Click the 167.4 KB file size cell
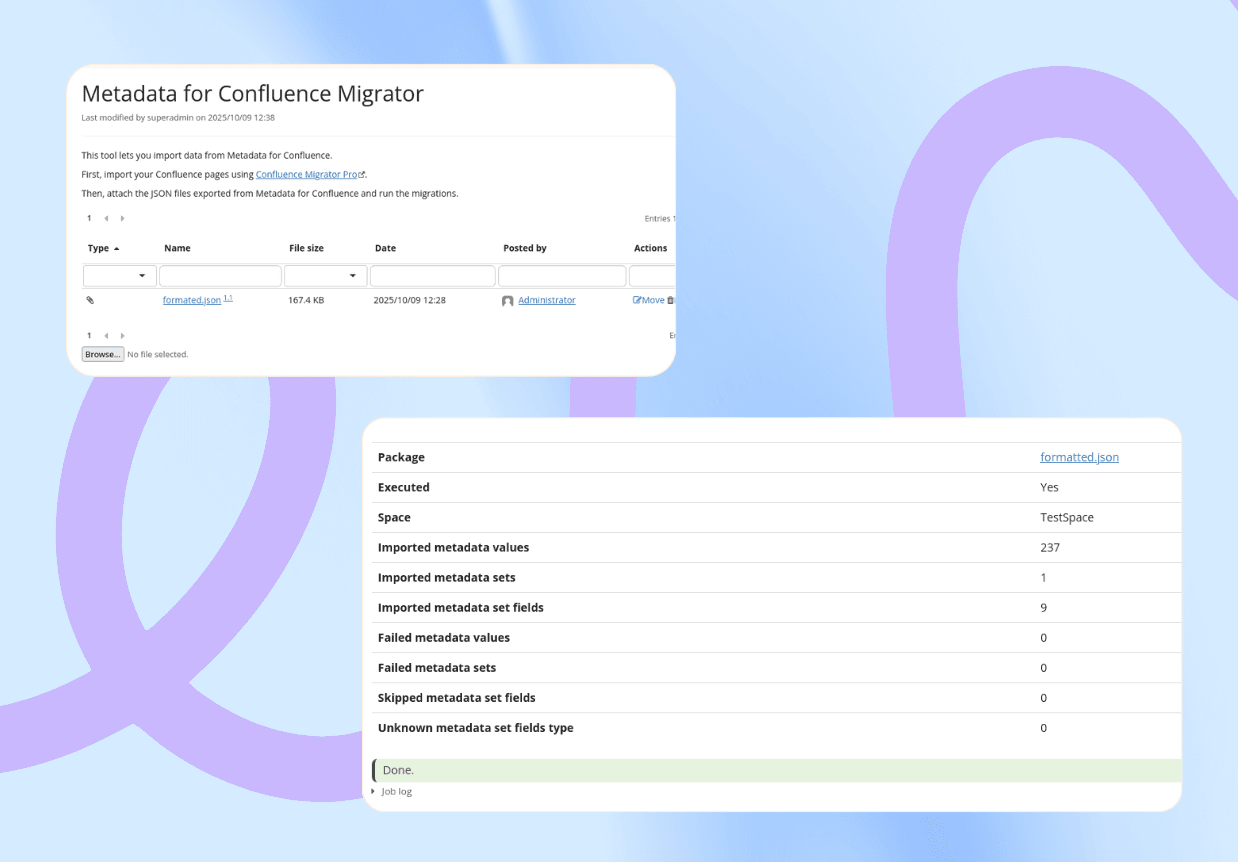Image resolution: width=1238 pixels, height=862 pixels. click(x=306, y=300)
